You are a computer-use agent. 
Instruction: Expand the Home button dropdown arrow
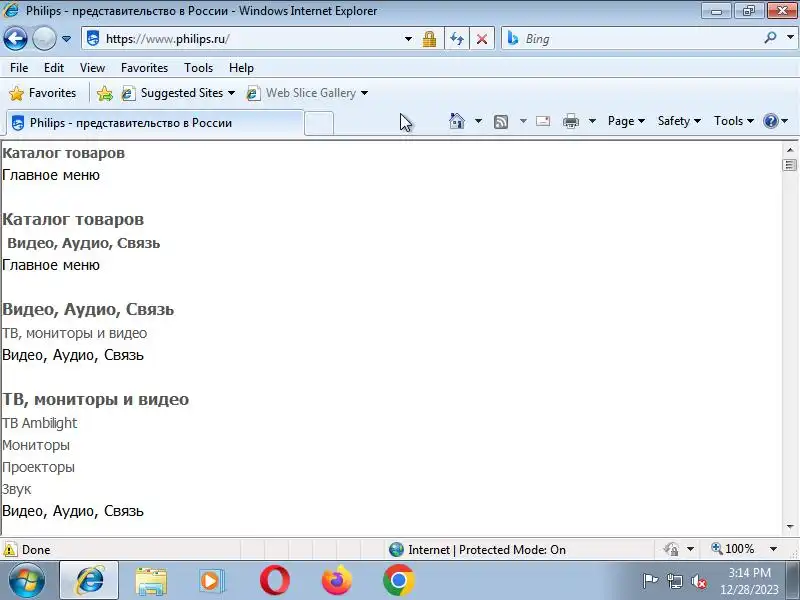(478, 121)
